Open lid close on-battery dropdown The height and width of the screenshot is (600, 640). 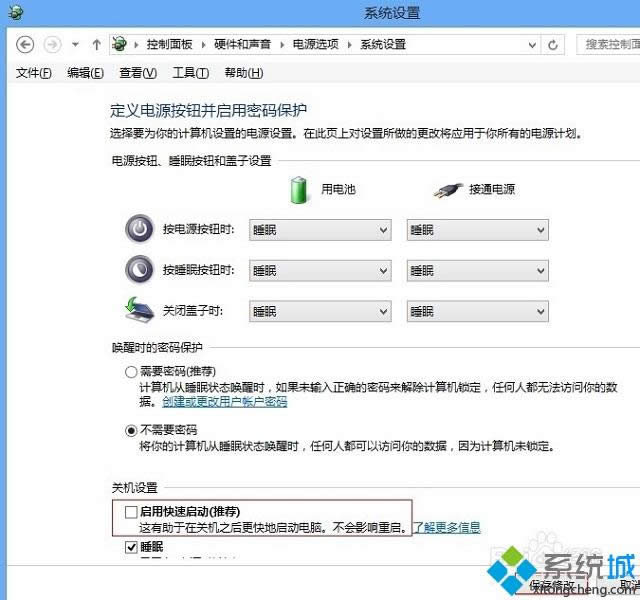coord(320,311)
